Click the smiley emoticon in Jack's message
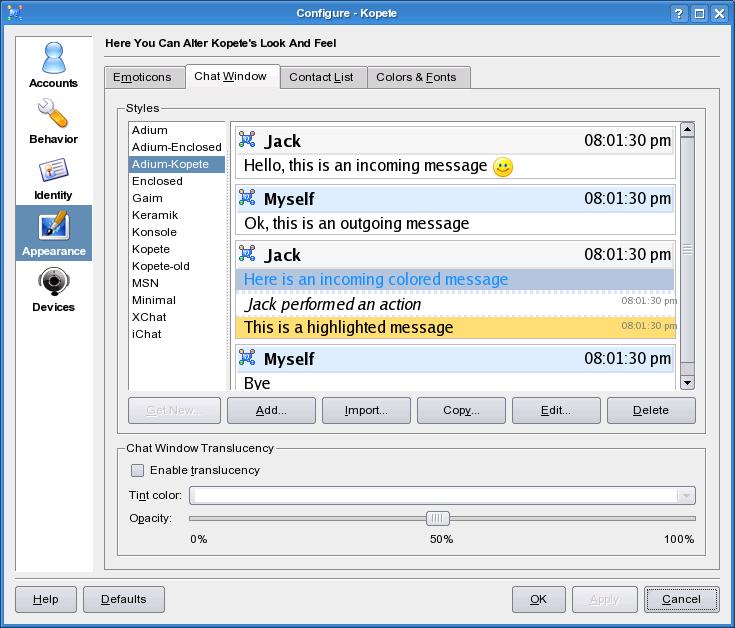The height and width of the screenshot is (628, 735). [502, 167]
